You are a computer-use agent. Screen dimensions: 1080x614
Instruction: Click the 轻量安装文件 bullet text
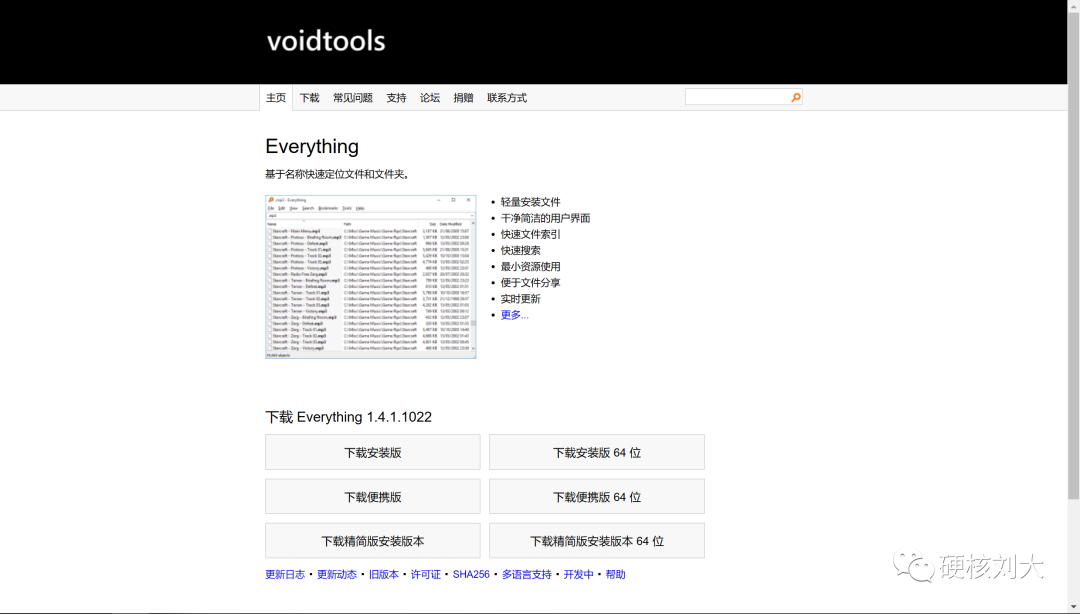pos(530,202)
